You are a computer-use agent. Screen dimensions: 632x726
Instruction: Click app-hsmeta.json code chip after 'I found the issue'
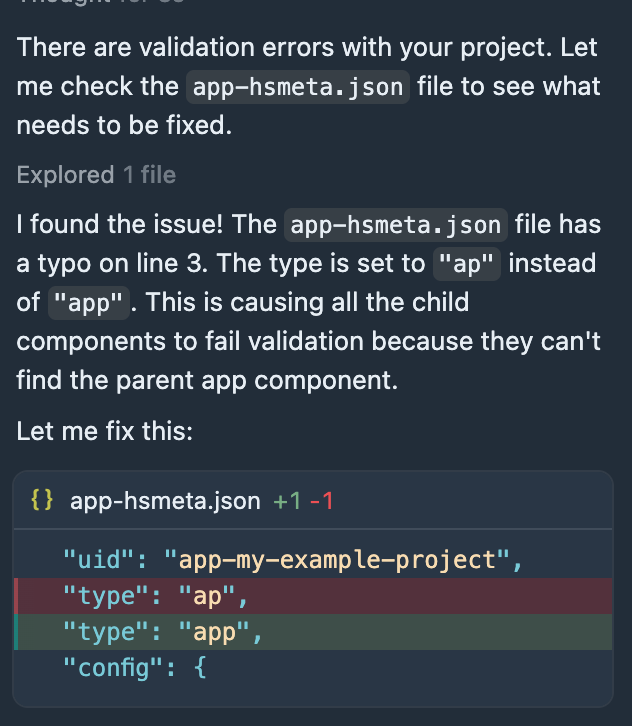(397, 224)
